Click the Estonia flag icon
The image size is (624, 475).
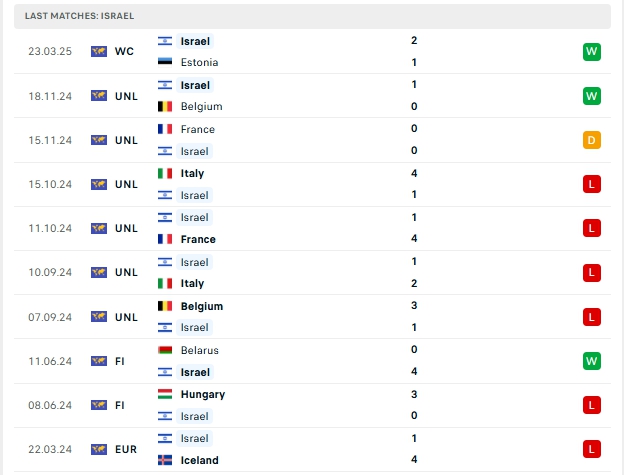coord(165,62)
